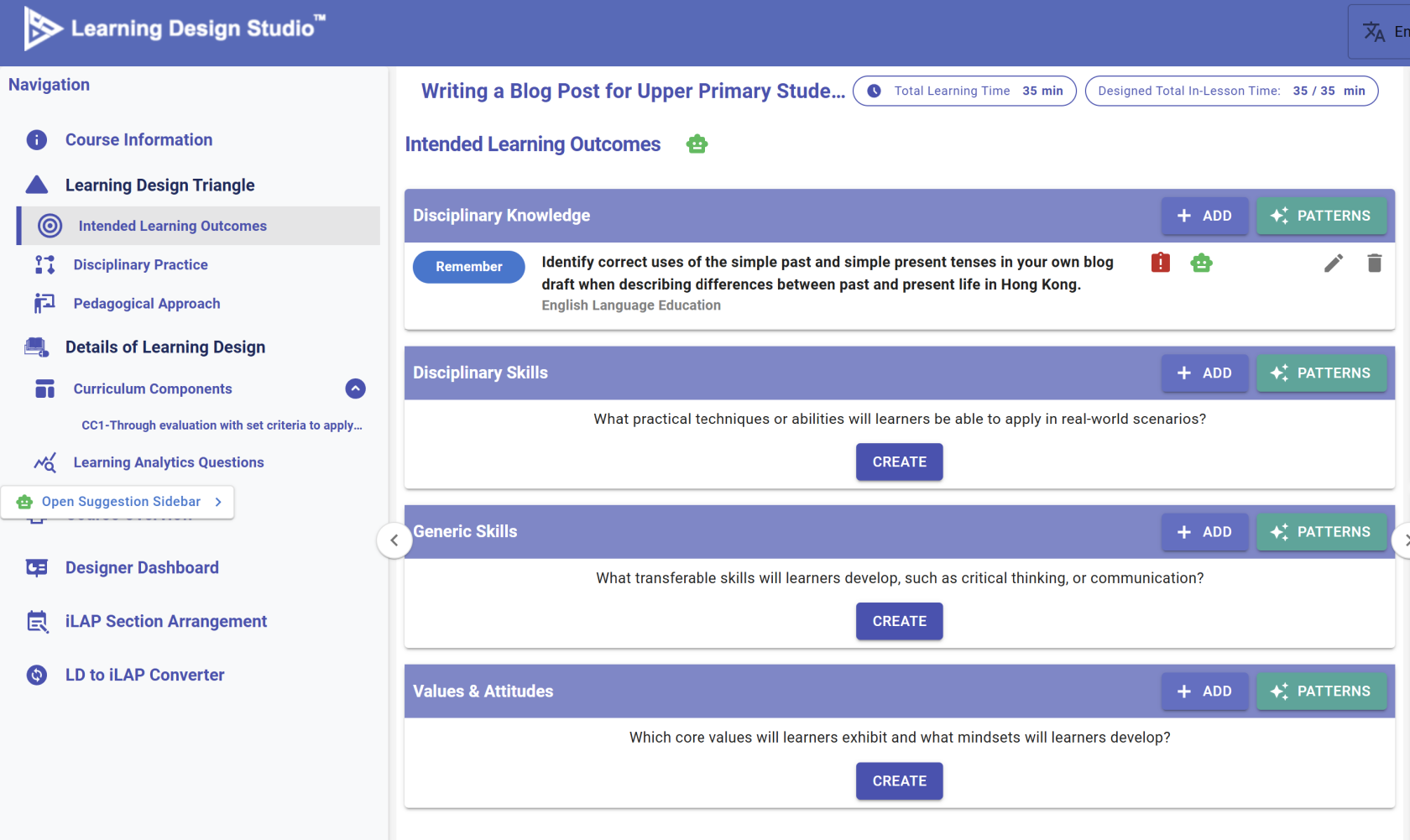Click robot icon in Open Suggestion Sidebar
Image resolution: width=1410 pixels, height=840 pixels.
click(x=24, y=502)
